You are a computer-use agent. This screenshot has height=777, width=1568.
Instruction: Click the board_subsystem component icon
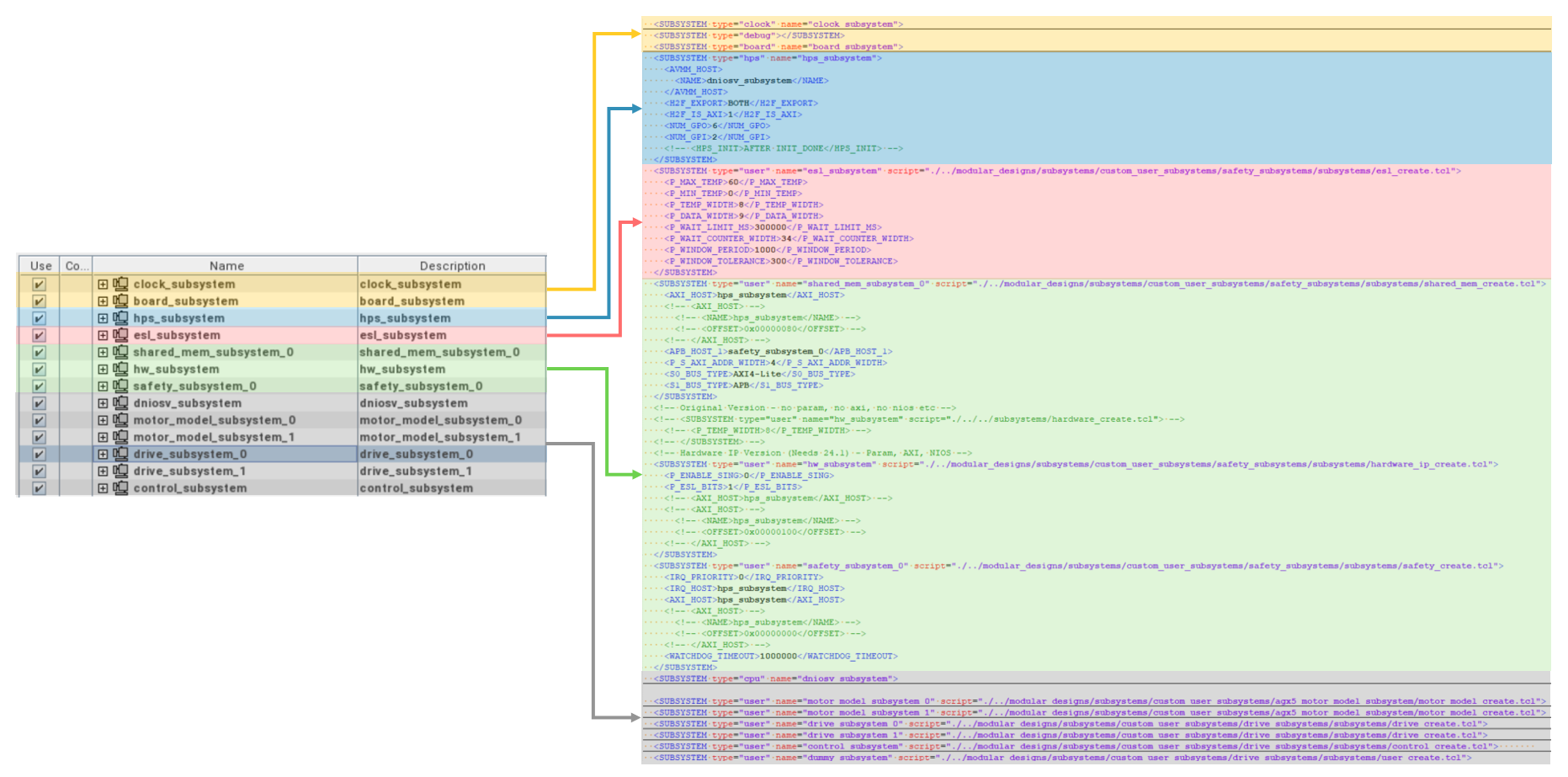121,301
